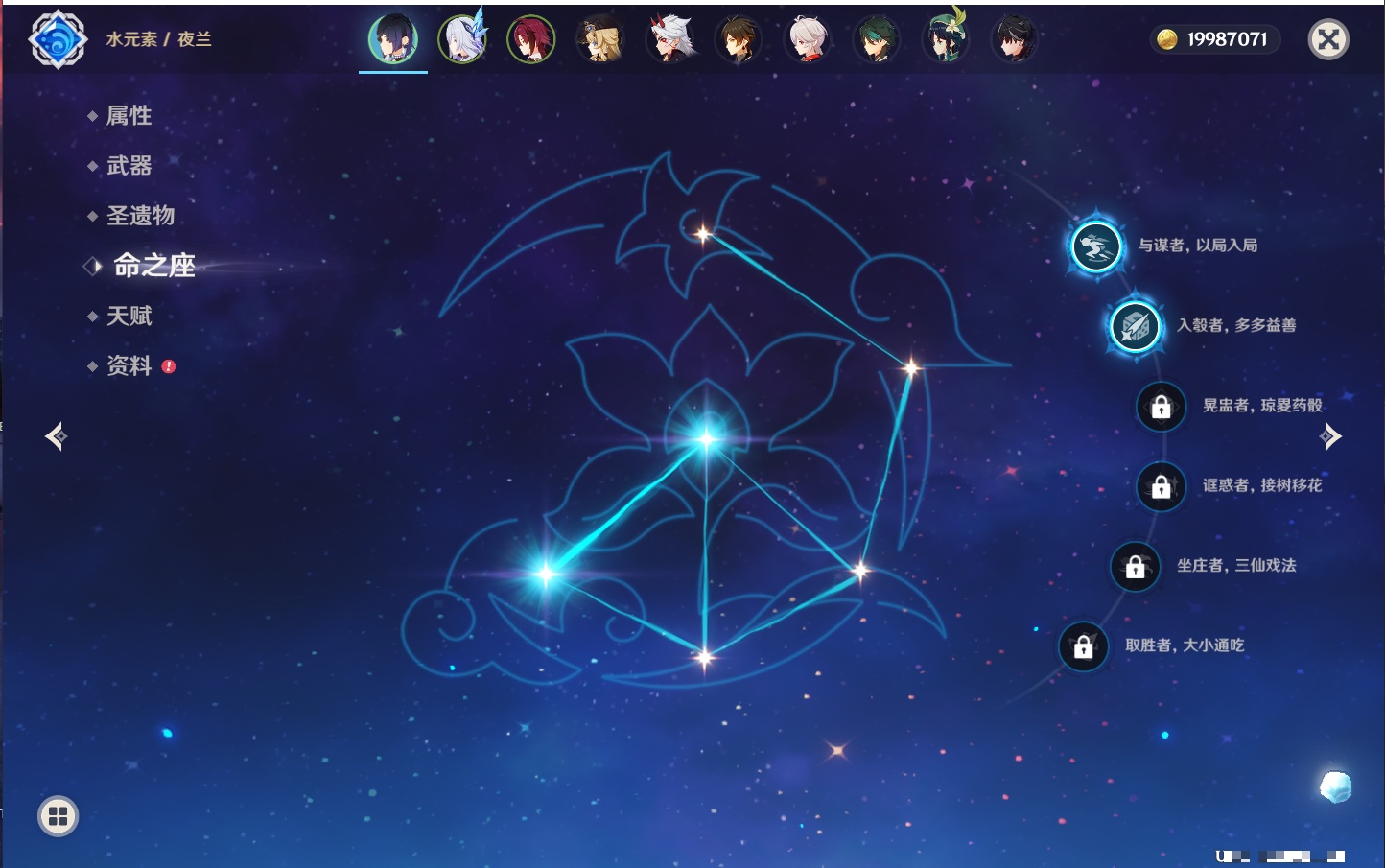Image resolution: width=1385 pixels, height=868 pixels.
Task: Select the locked constellation icon for 坐庄者,三仙戏法
Action: click(x=1135, y=567)
